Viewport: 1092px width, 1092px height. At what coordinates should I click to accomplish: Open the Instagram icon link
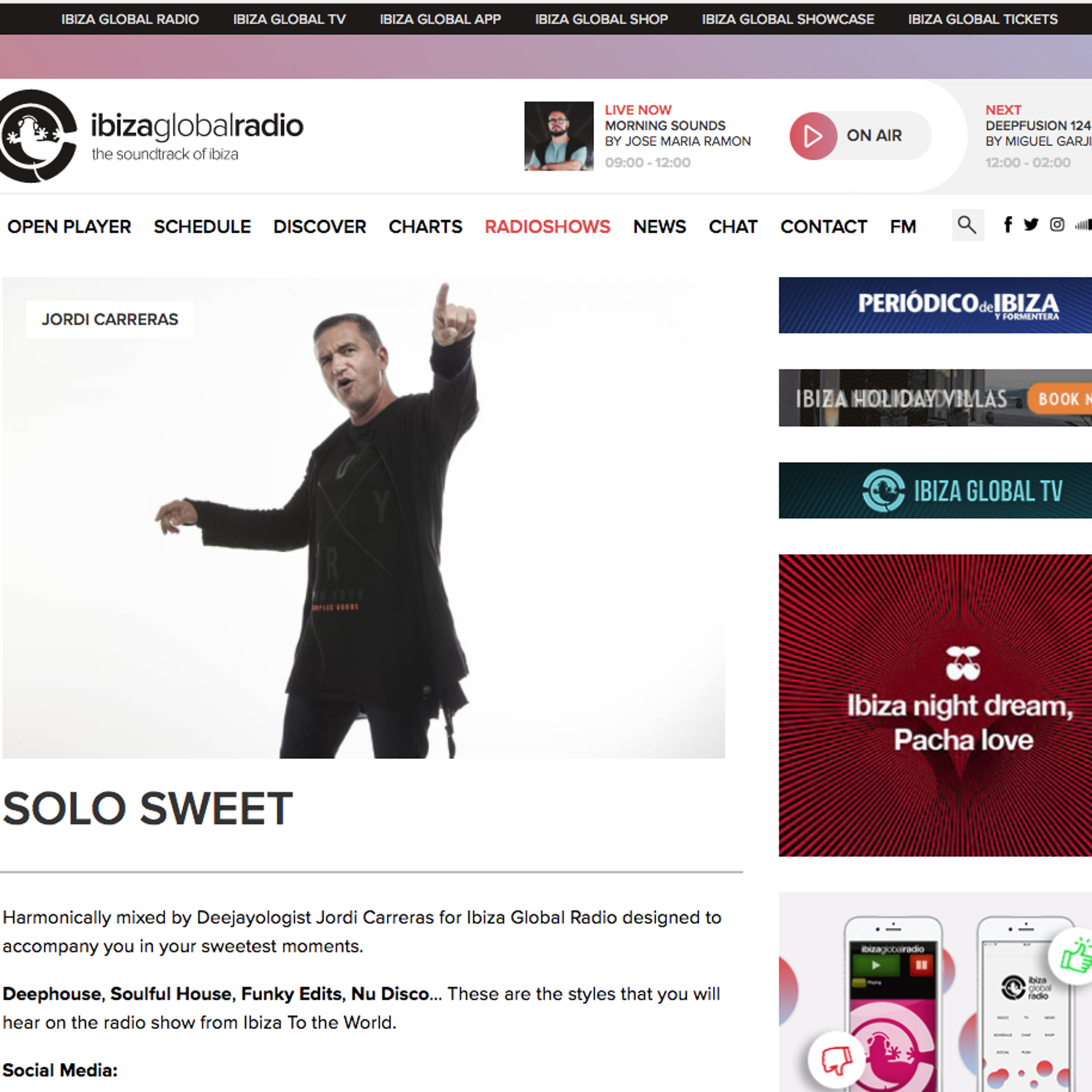pos(1057,224)
